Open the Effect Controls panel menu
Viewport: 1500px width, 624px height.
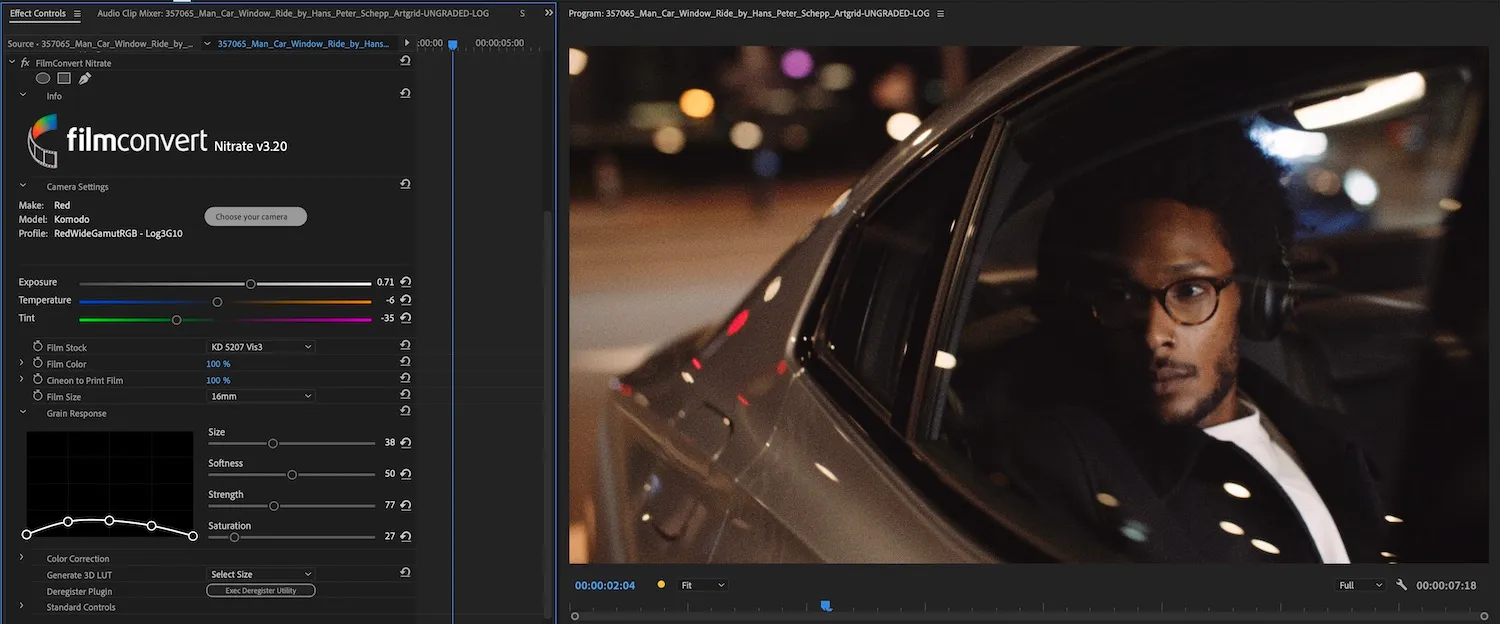tap(77, 13)
